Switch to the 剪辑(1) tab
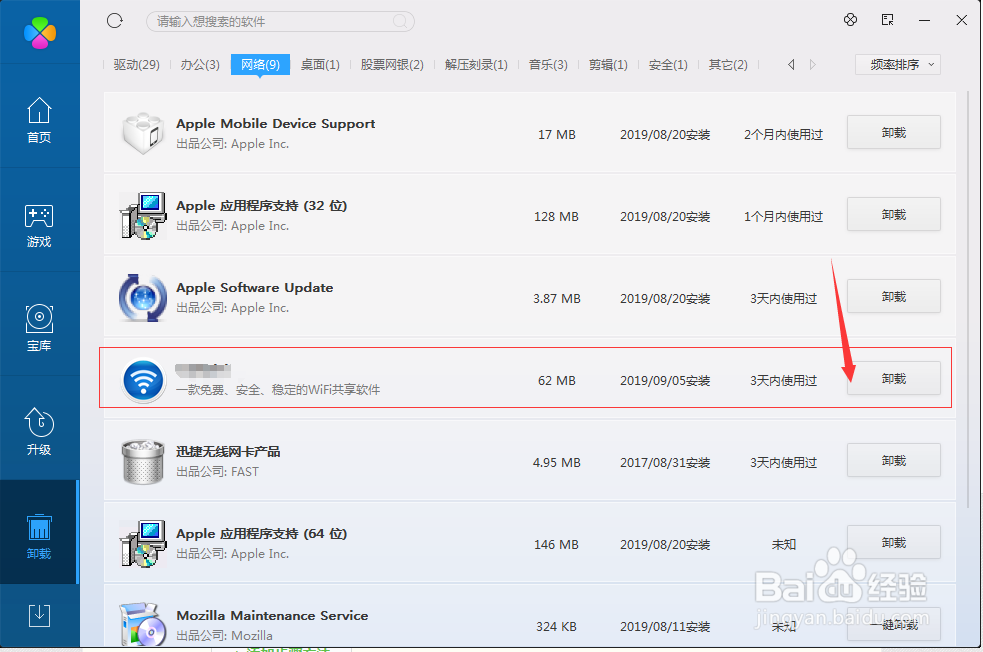 coord(608,65)
